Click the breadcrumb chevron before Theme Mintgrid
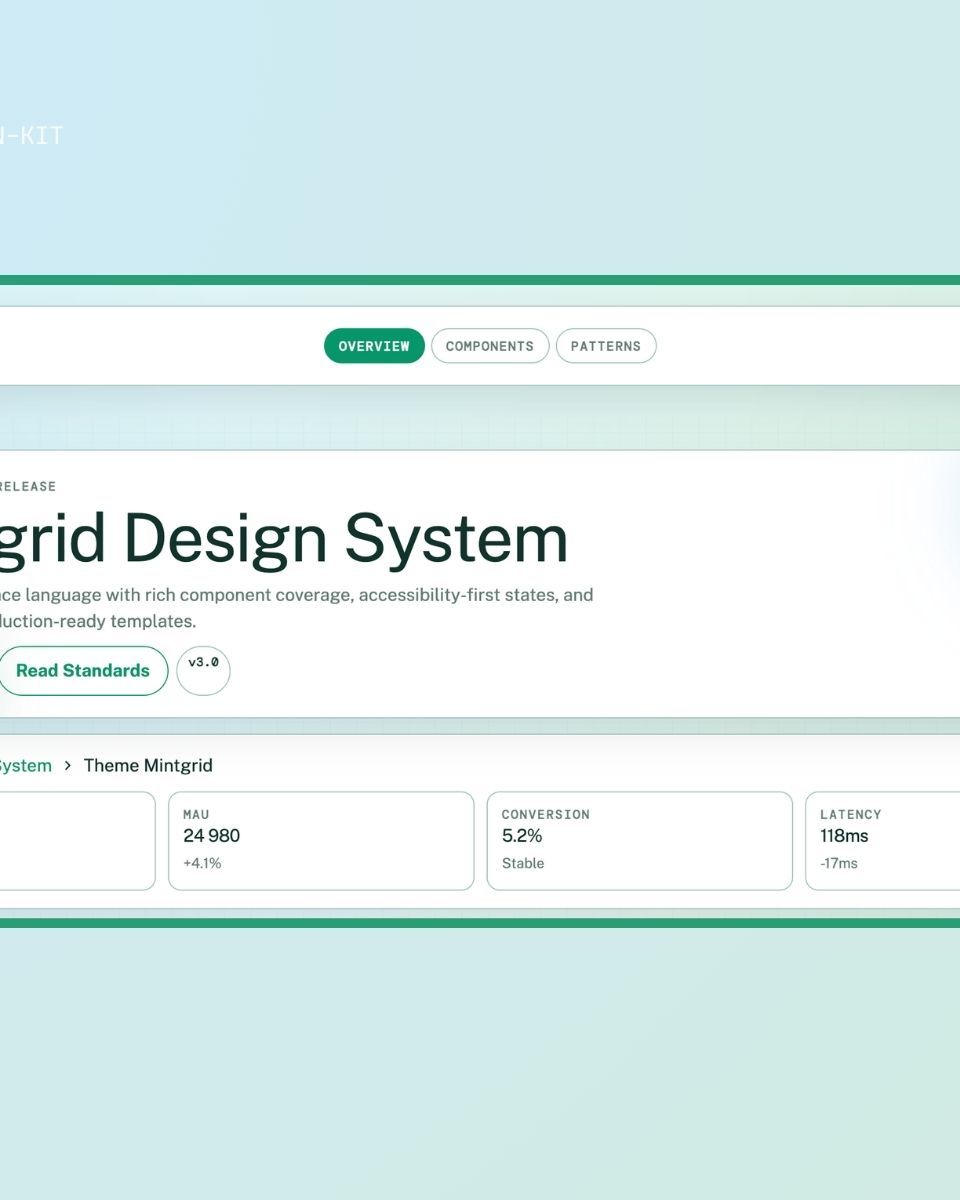The width and height of the screenshot is (960, 1200). (68, 766)
